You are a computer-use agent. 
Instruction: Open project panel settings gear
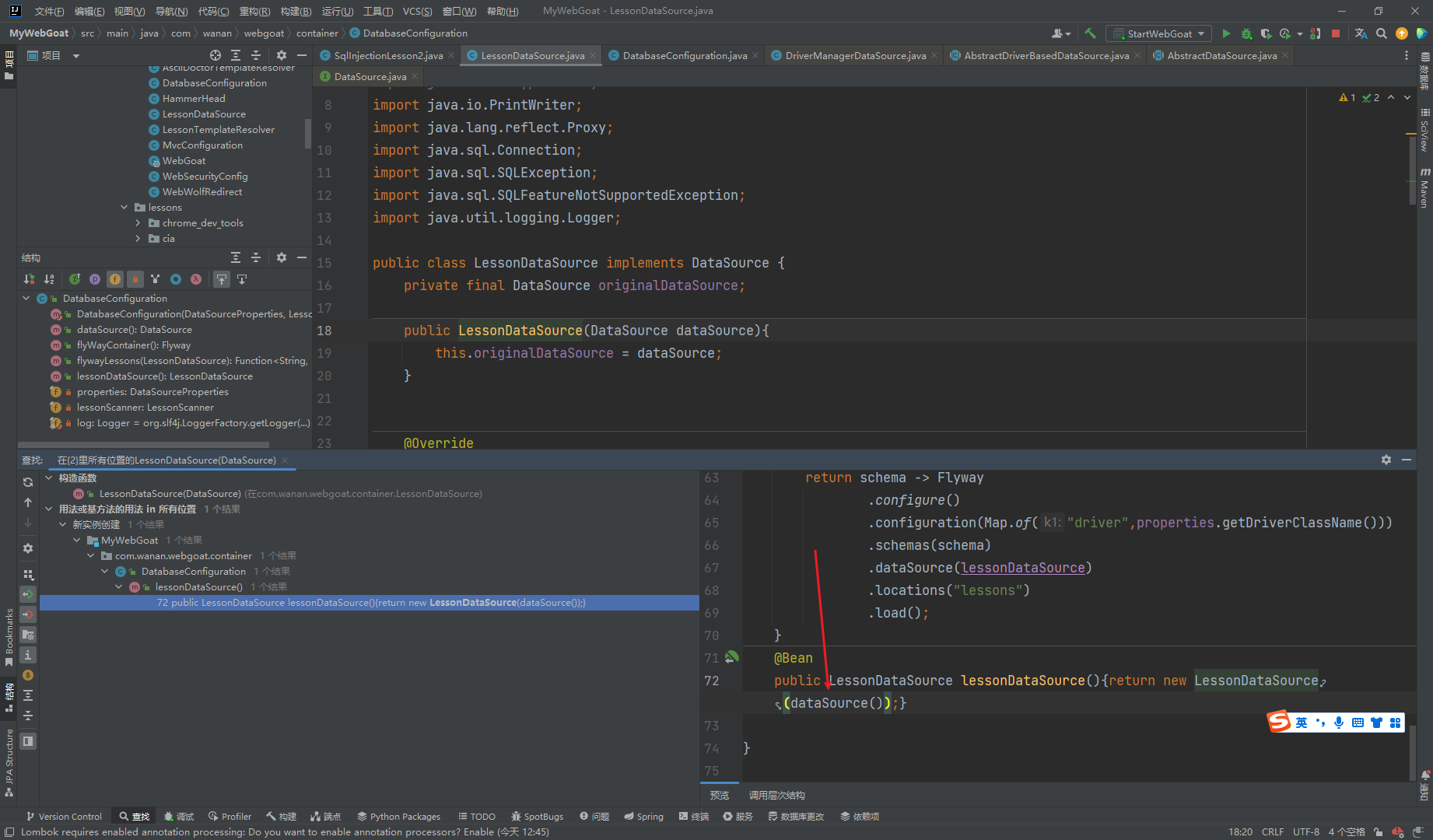coord(282,55)
